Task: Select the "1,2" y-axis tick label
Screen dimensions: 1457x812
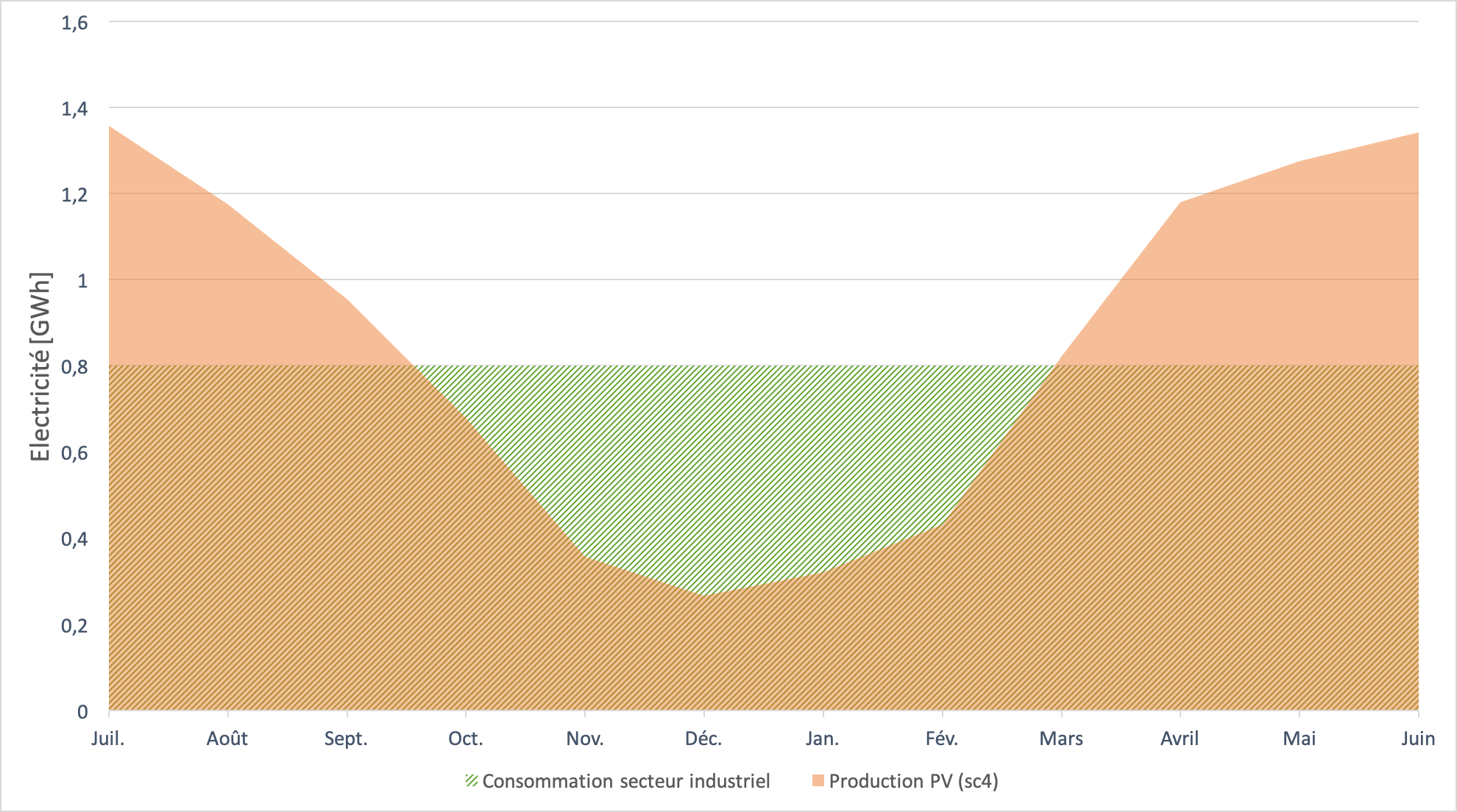Action: (74, 195)
